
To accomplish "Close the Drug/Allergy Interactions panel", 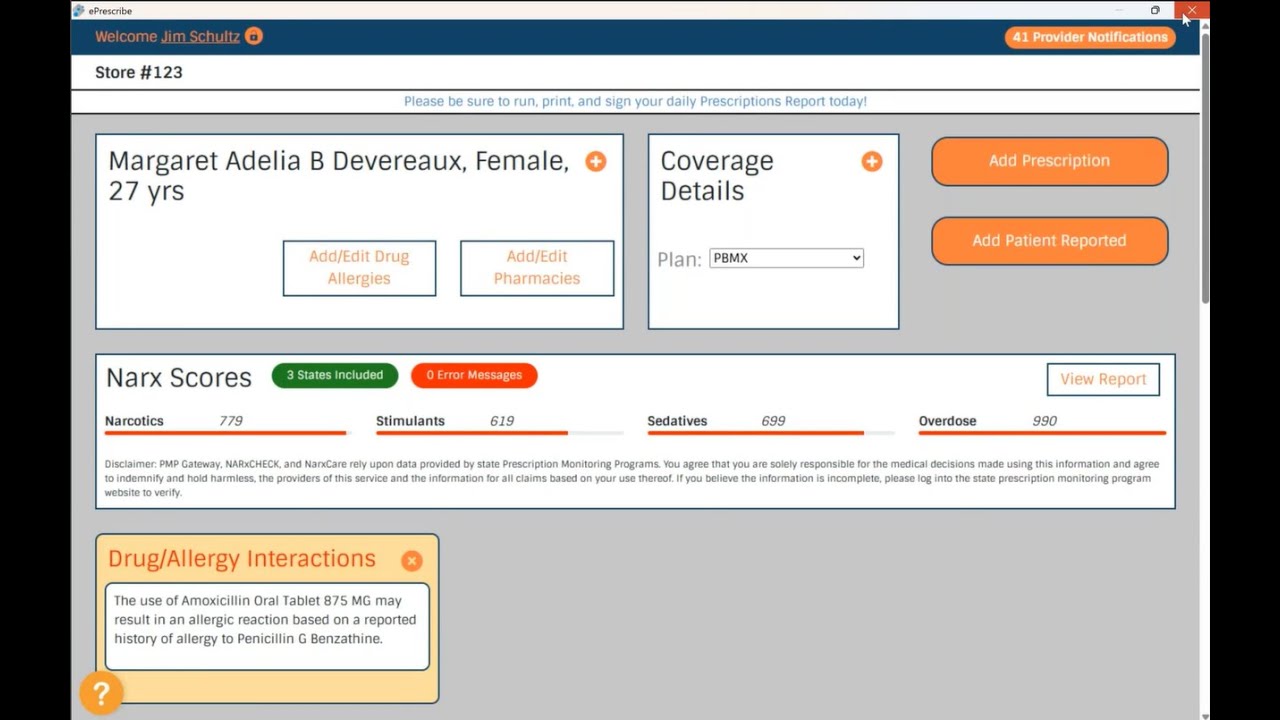I will pos(412,561).
